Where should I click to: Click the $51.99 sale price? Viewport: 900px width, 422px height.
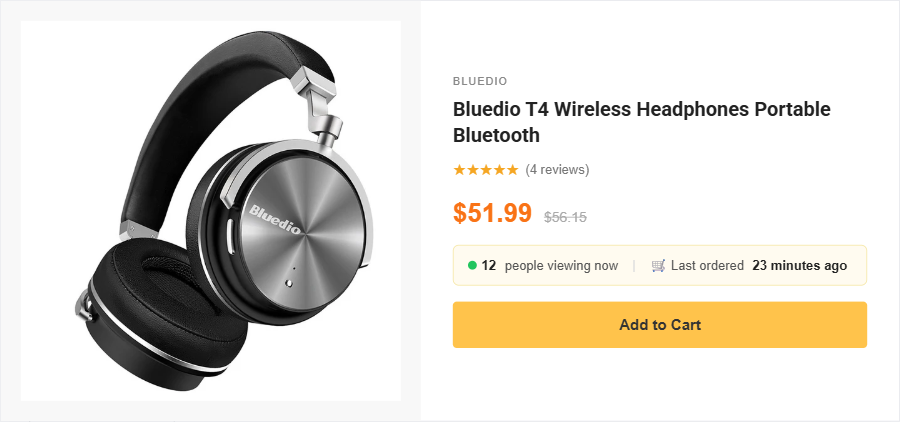pos(492,213)
